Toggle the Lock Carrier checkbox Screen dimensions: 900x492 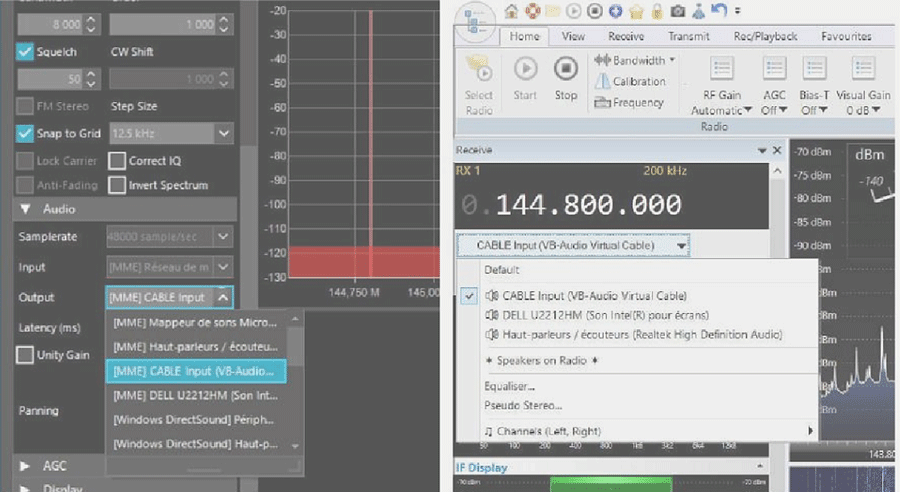point(25,161)
